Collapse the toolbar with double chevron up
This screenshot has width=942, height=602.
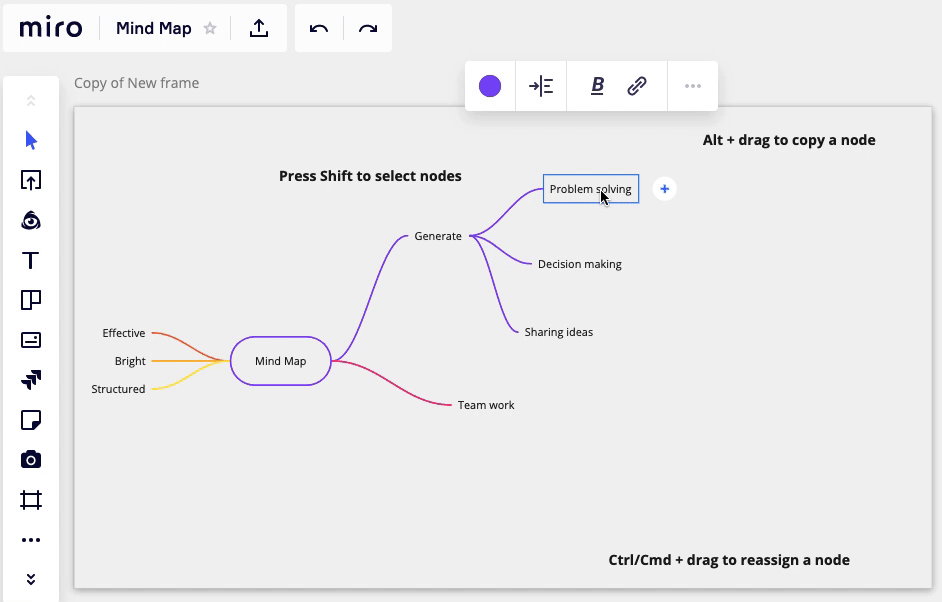(31, 100)
